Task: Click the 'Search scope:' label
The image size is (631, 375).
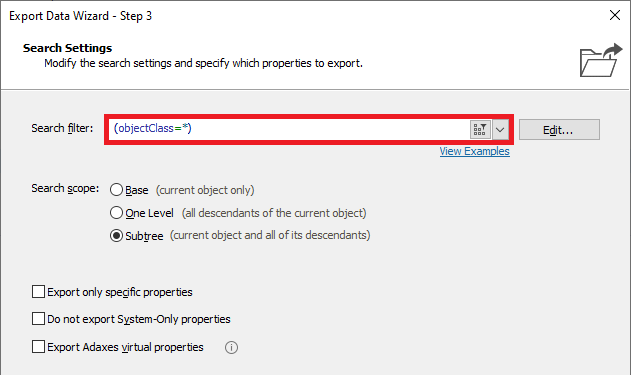Action: click(x=65, y=188)
